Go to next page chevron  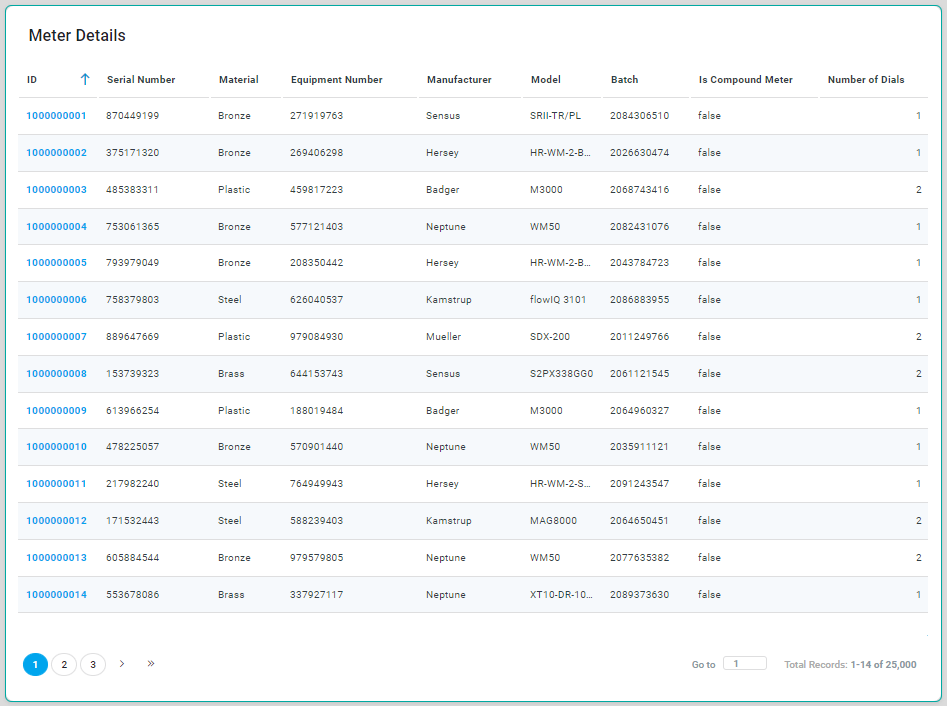[122, 663]
